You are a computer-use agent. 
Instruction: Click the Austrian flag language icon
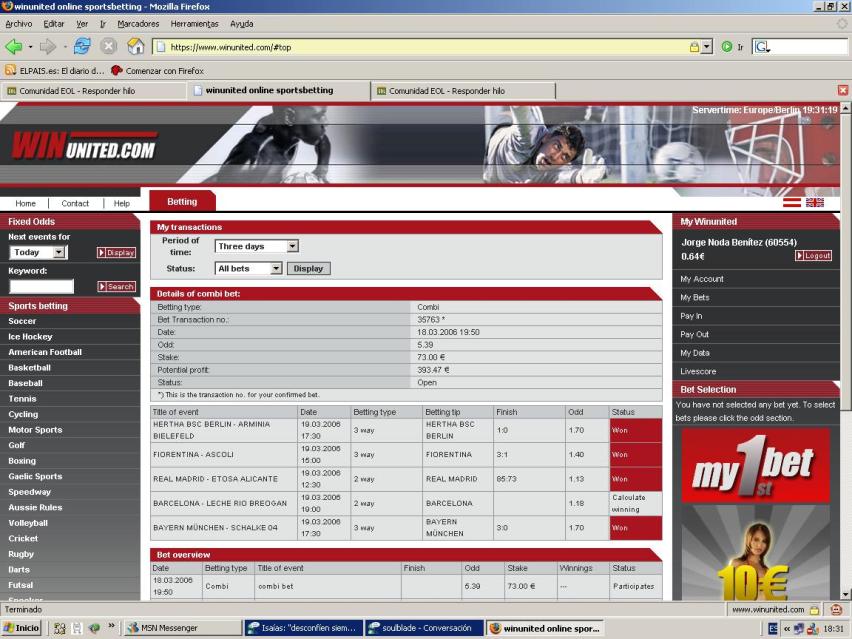793,202
